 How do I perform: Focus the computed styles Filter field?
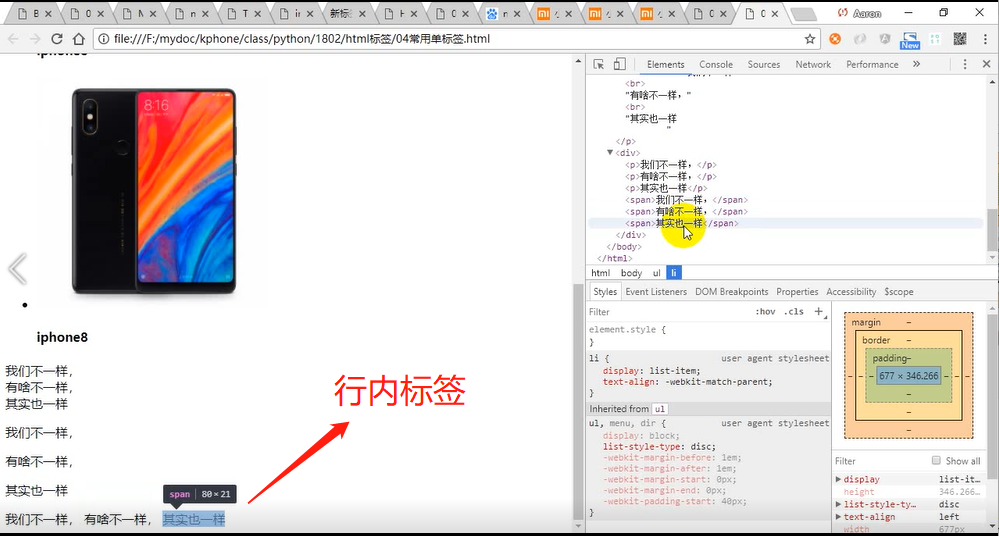point(879,461)
